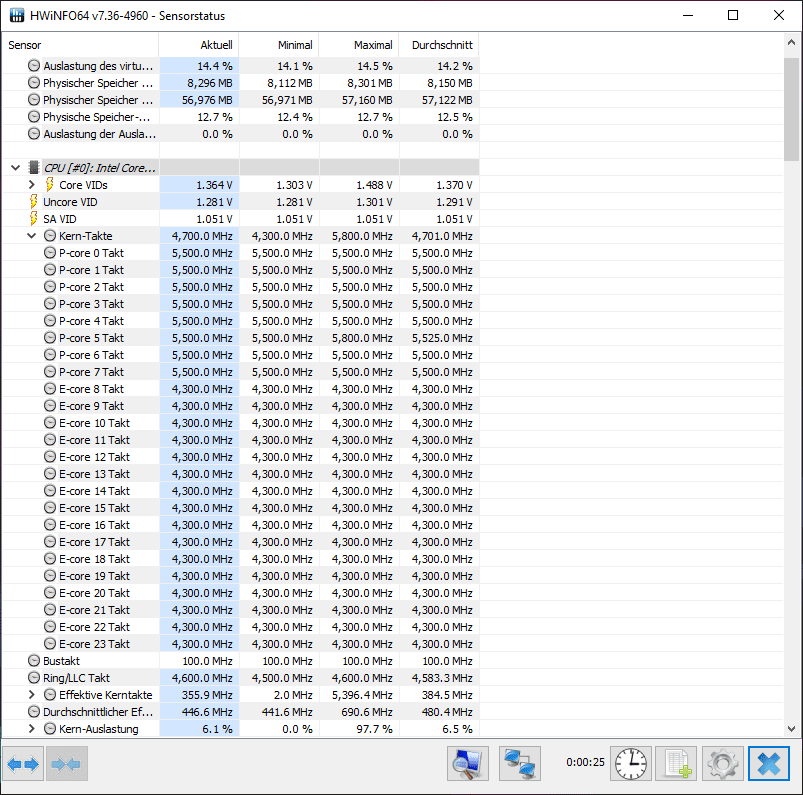Reset the elapsed time clock button
Screen dimensions: 803x795
(631, 764)
